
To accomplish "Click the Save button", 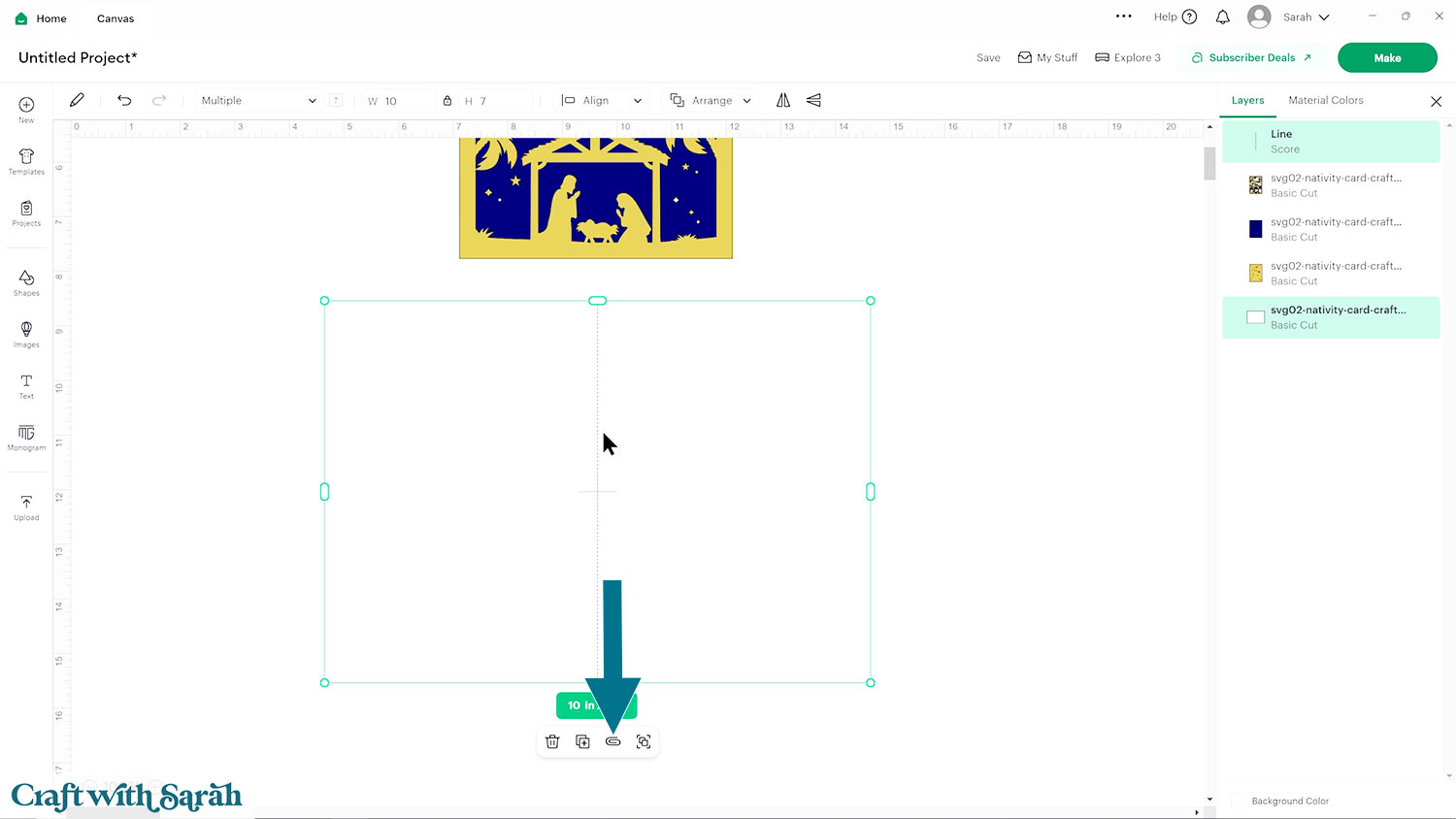I will coord(988,58).
